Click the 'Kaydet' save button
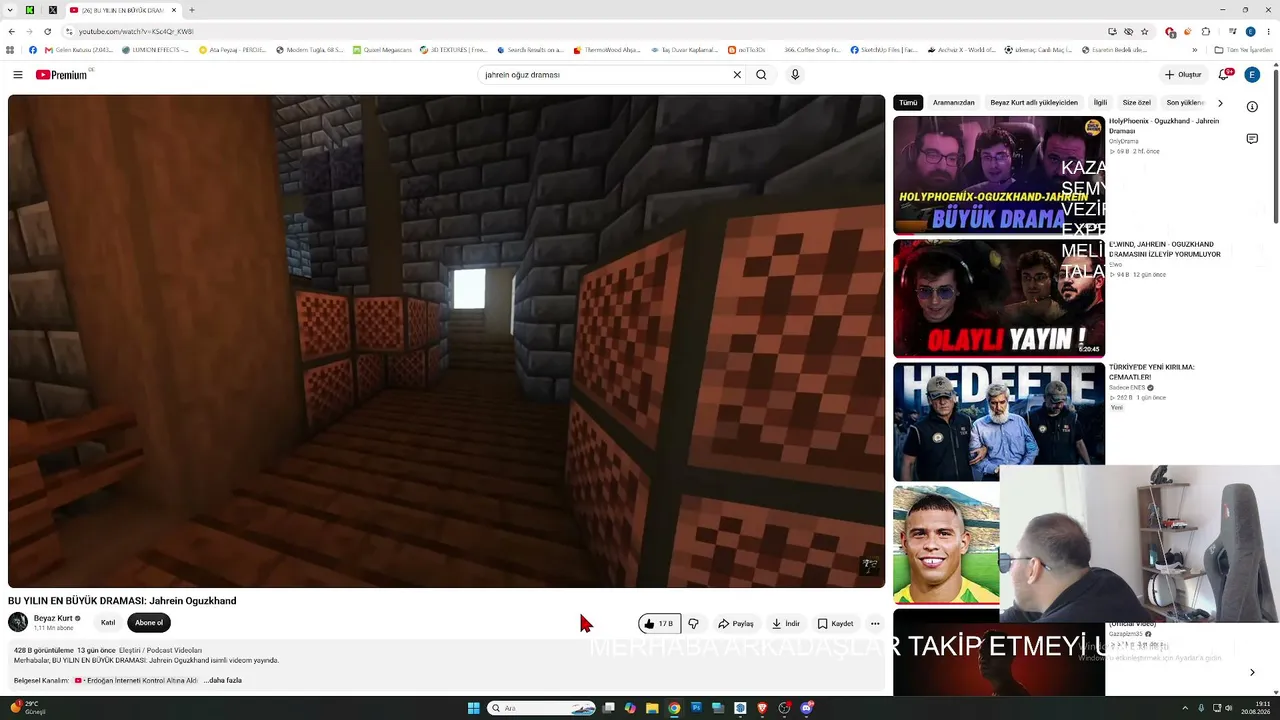 point(835,624)
